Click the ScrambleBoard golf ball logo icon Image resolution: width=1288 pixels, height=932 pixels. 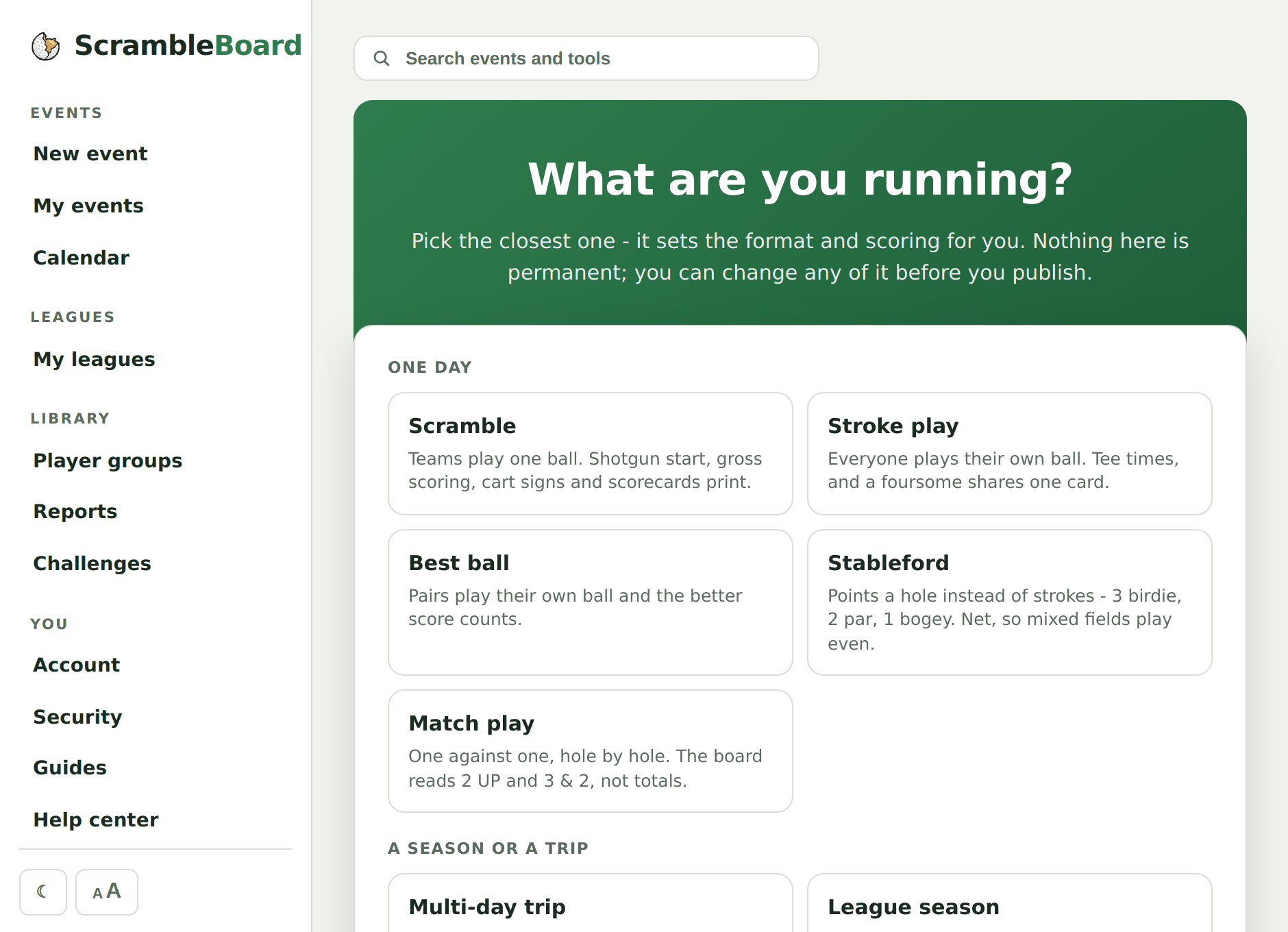46,46
